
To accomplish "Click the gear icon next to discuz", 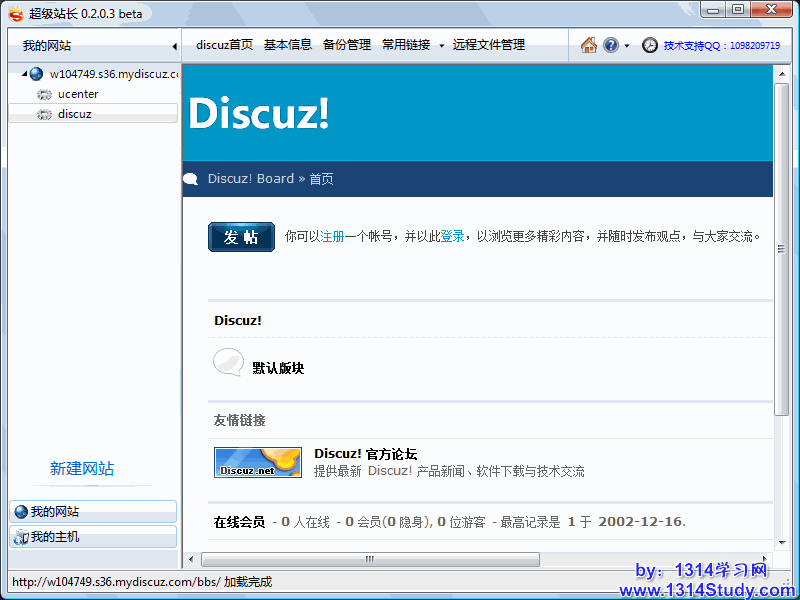I will 44,114.
